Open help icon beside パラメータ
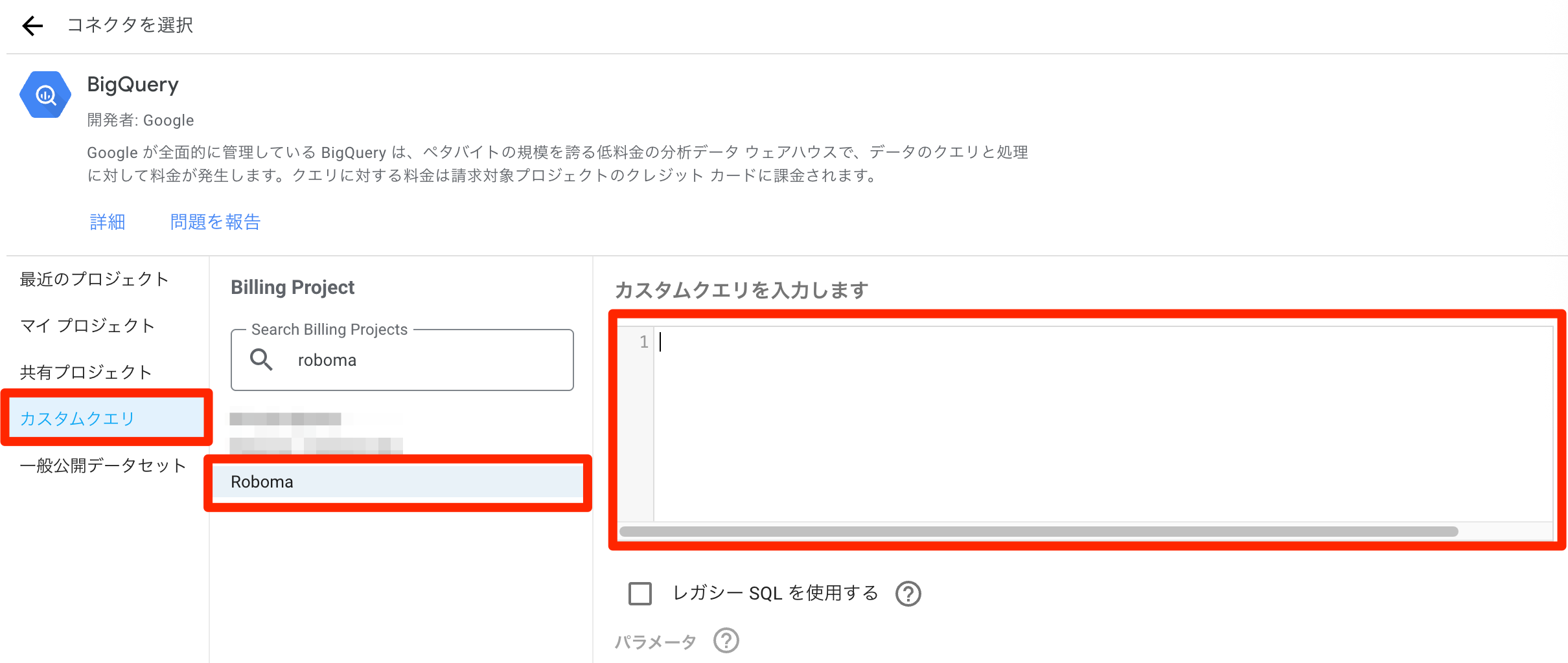1568x663 pixels. coord(726,641)
